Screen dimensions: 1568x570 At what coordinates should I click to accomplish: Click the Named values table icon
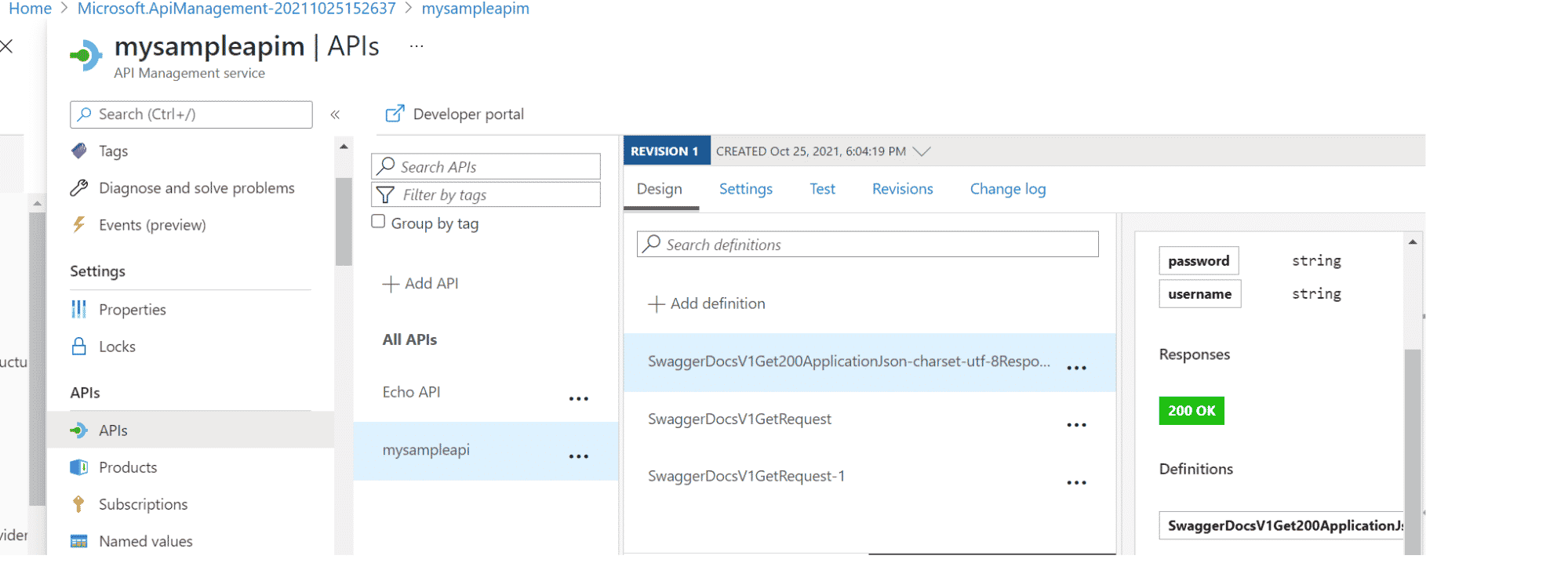click(79, 541)
